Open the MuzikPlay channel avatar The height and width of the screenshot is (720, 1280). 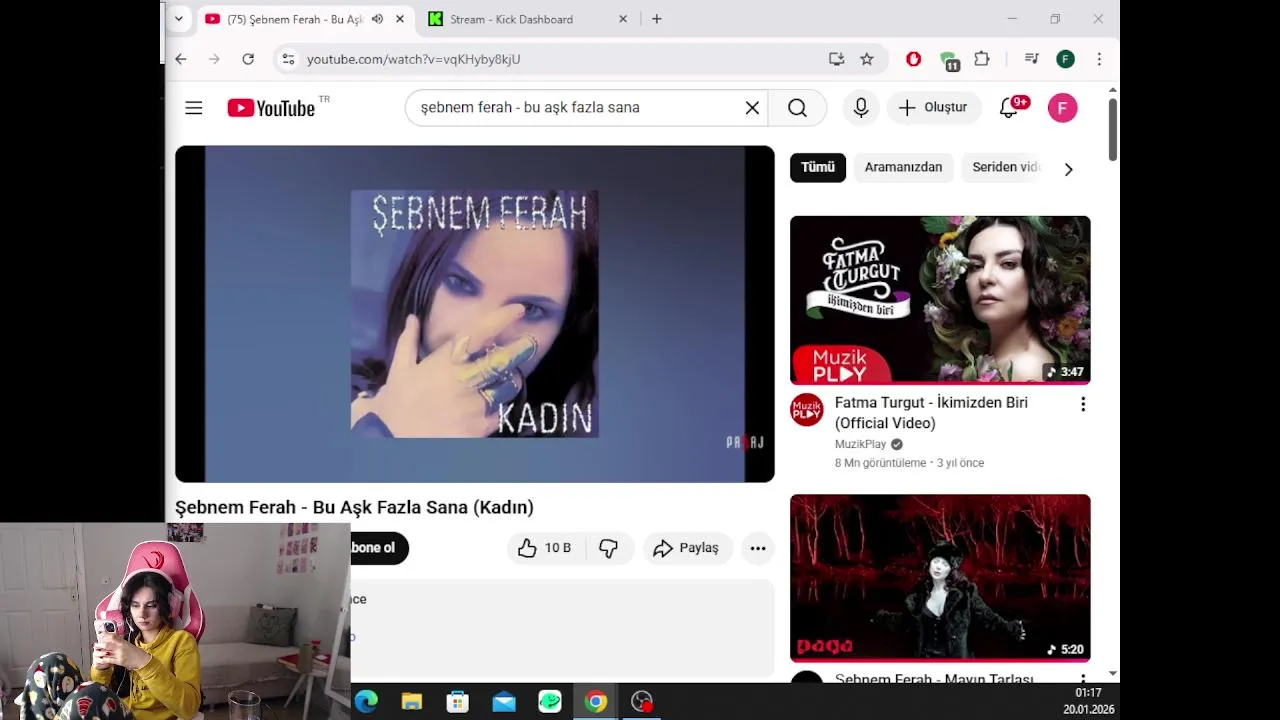click(x=807, y=410)
